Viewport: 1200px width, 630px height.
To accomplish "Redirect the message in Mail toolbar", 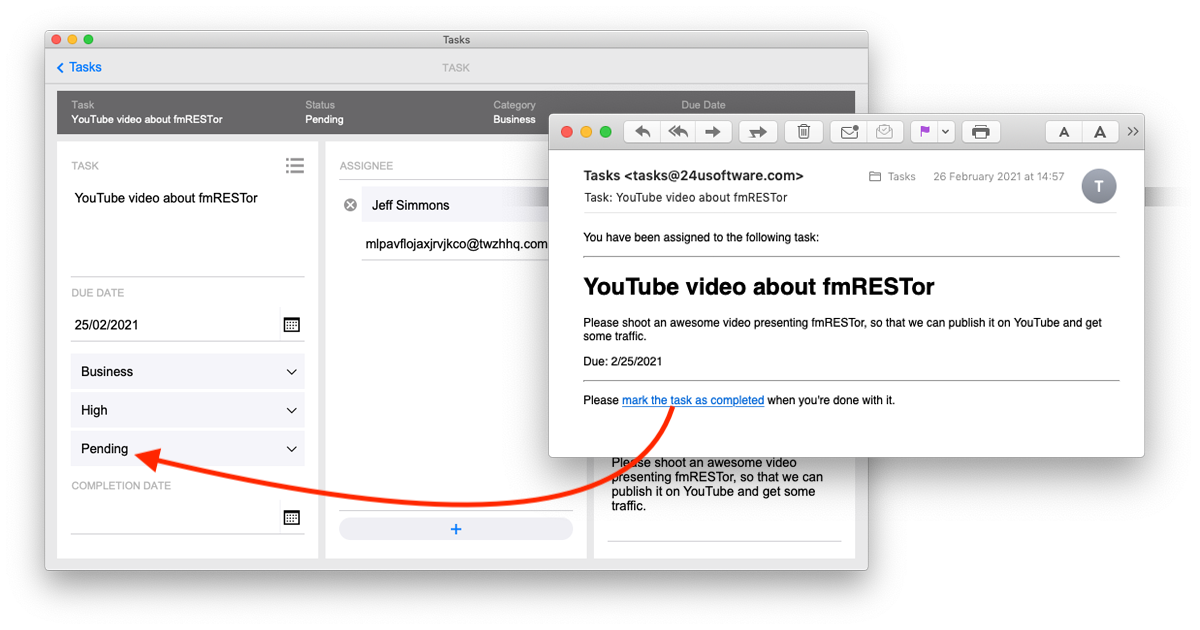I will pyautogui.click(x=758, y=132).
